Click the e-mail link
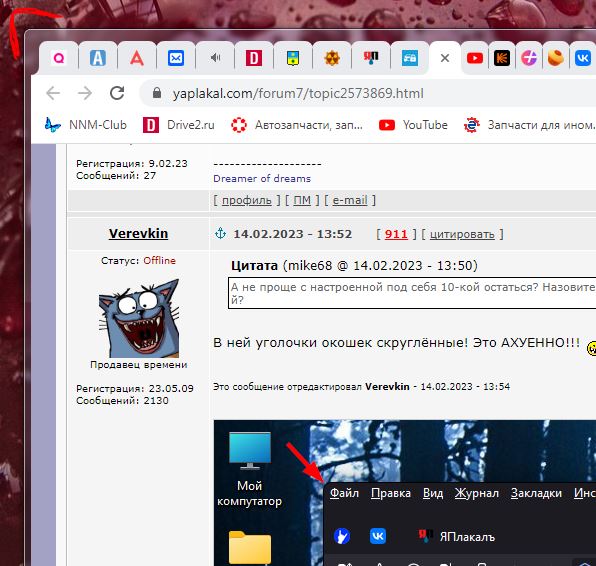Viewport: 596px width, 566px height. (x=350, y=200)
